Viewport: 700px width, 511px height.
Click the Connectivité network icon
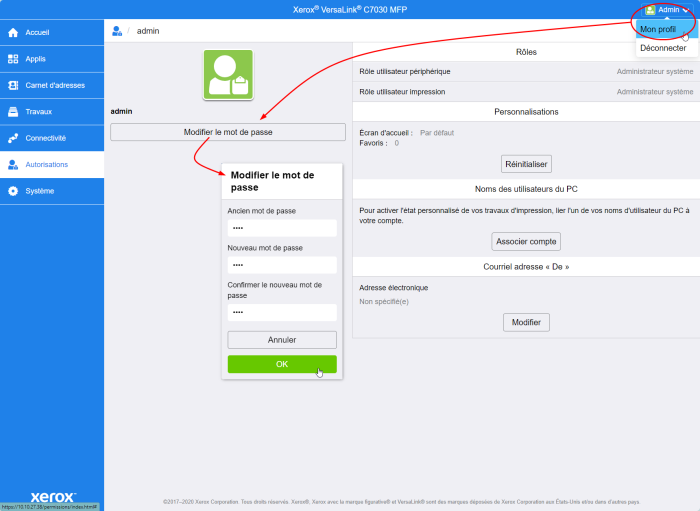(x=13, y=138)
